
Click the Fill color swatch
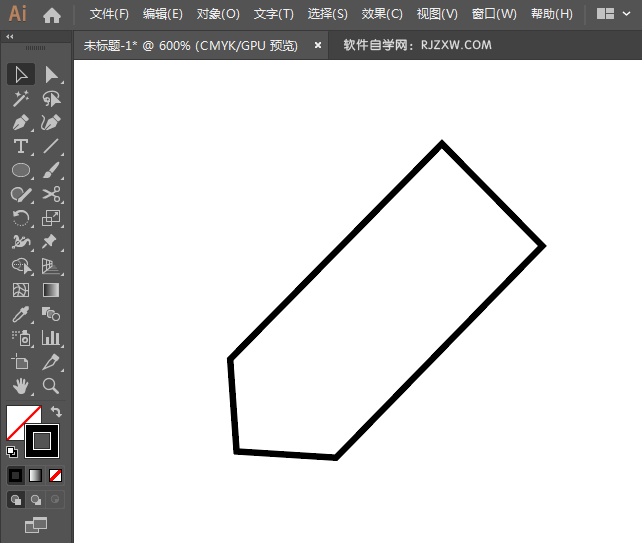pyautogui.click(x=16, y=416)
